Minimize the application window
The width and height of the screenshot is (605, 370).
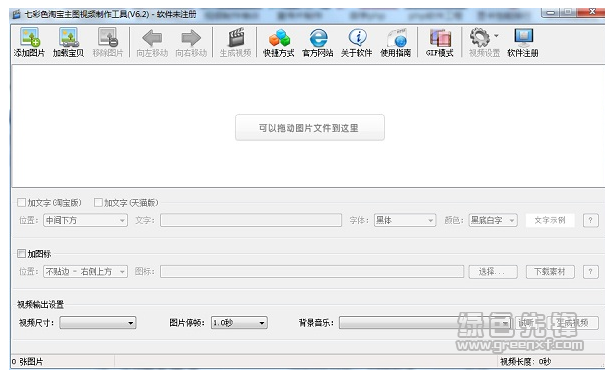[x=551, y=13]
